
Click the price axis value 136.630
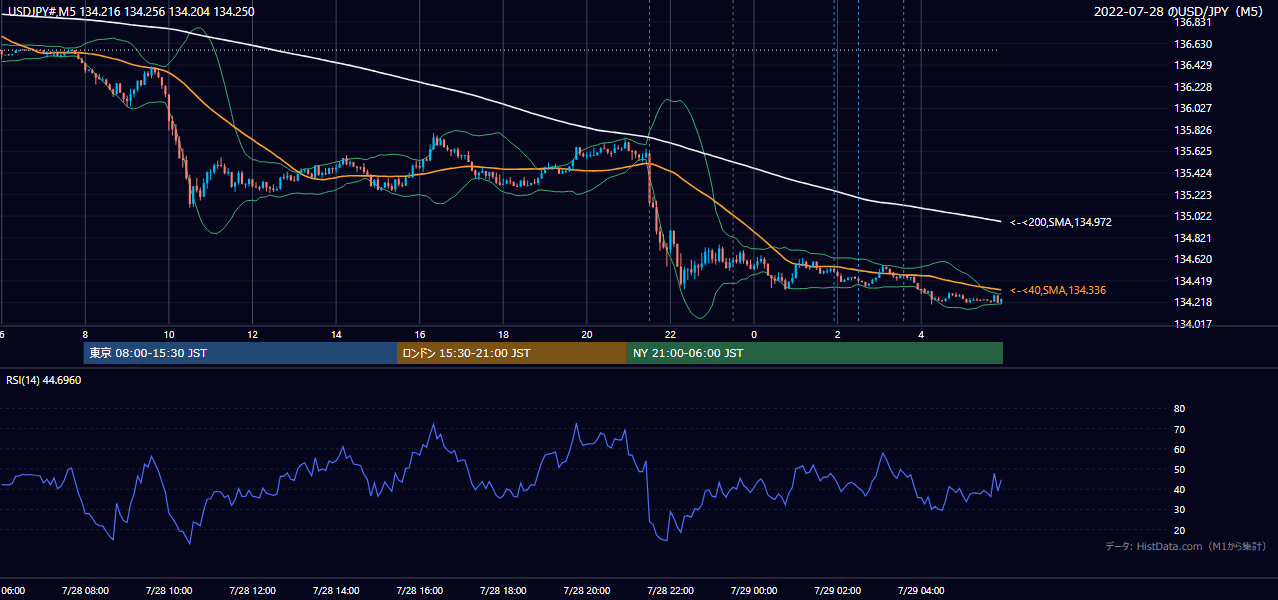[x=1193, y=44]
